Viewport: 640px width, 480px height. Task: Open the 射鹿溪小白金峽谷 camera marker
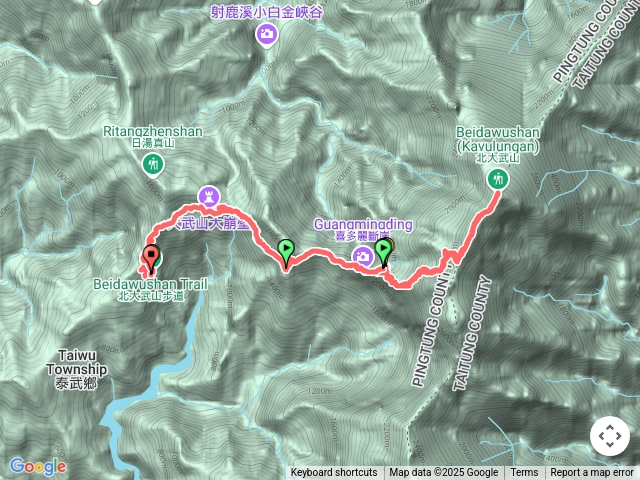pos(267,35)
